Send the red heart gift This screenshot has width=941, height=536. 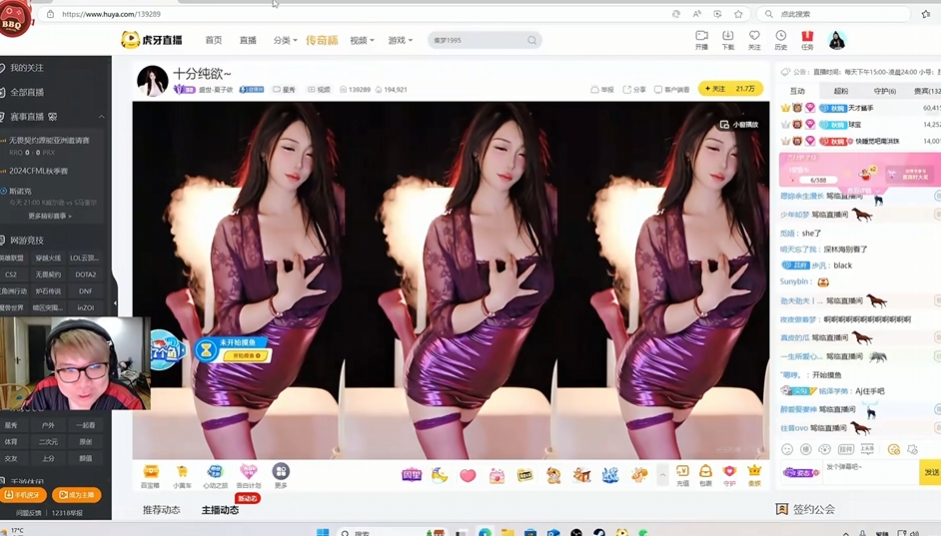(467, 475)
